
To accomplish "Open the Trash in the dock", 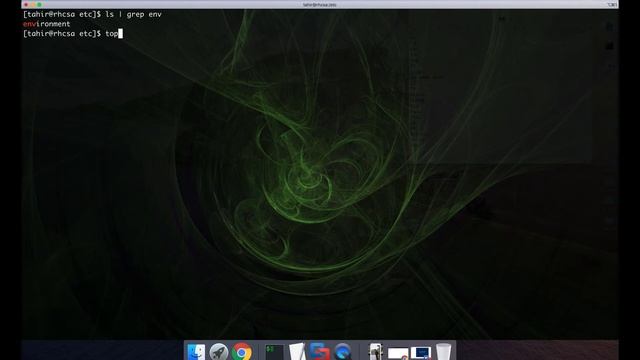I will coord(443,352).
